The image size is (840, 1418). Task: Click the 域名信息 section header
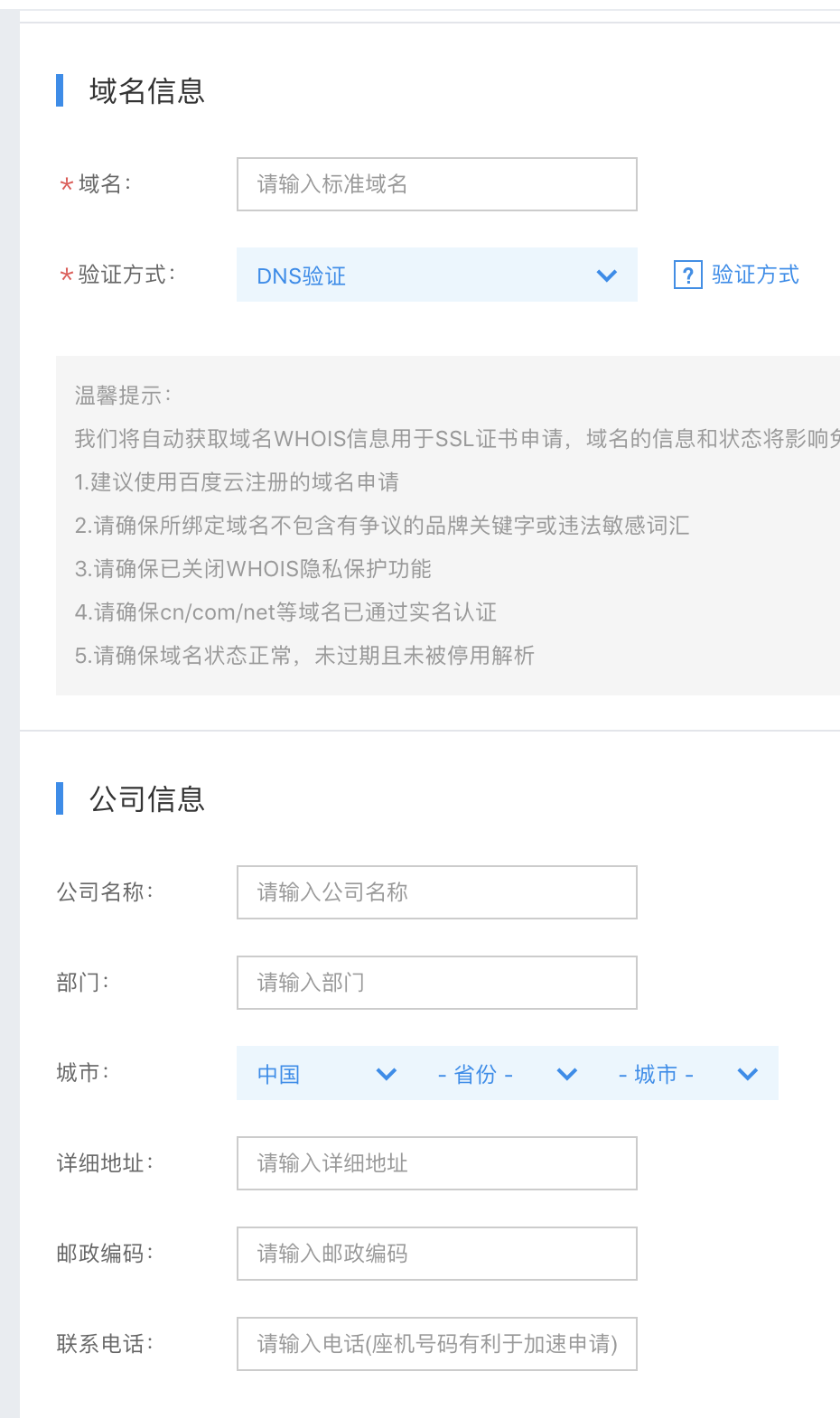pyautogui.click(x=146, y=92)
